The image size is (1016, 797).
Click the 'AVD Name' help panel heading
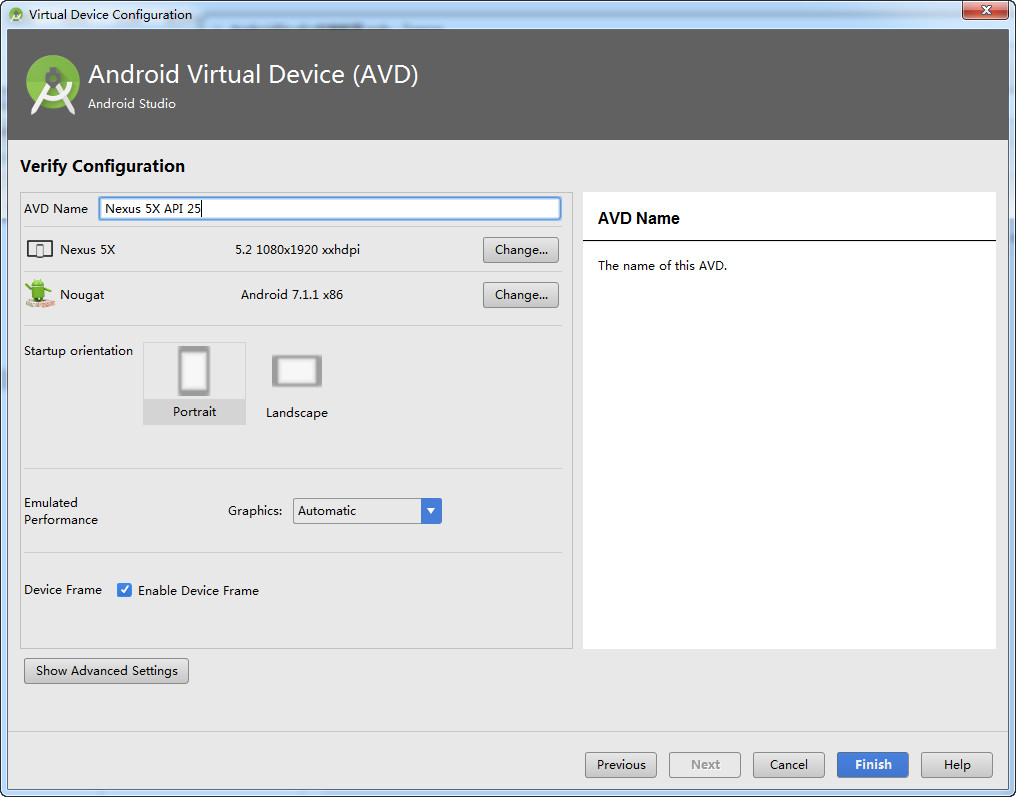pos(638,218)
